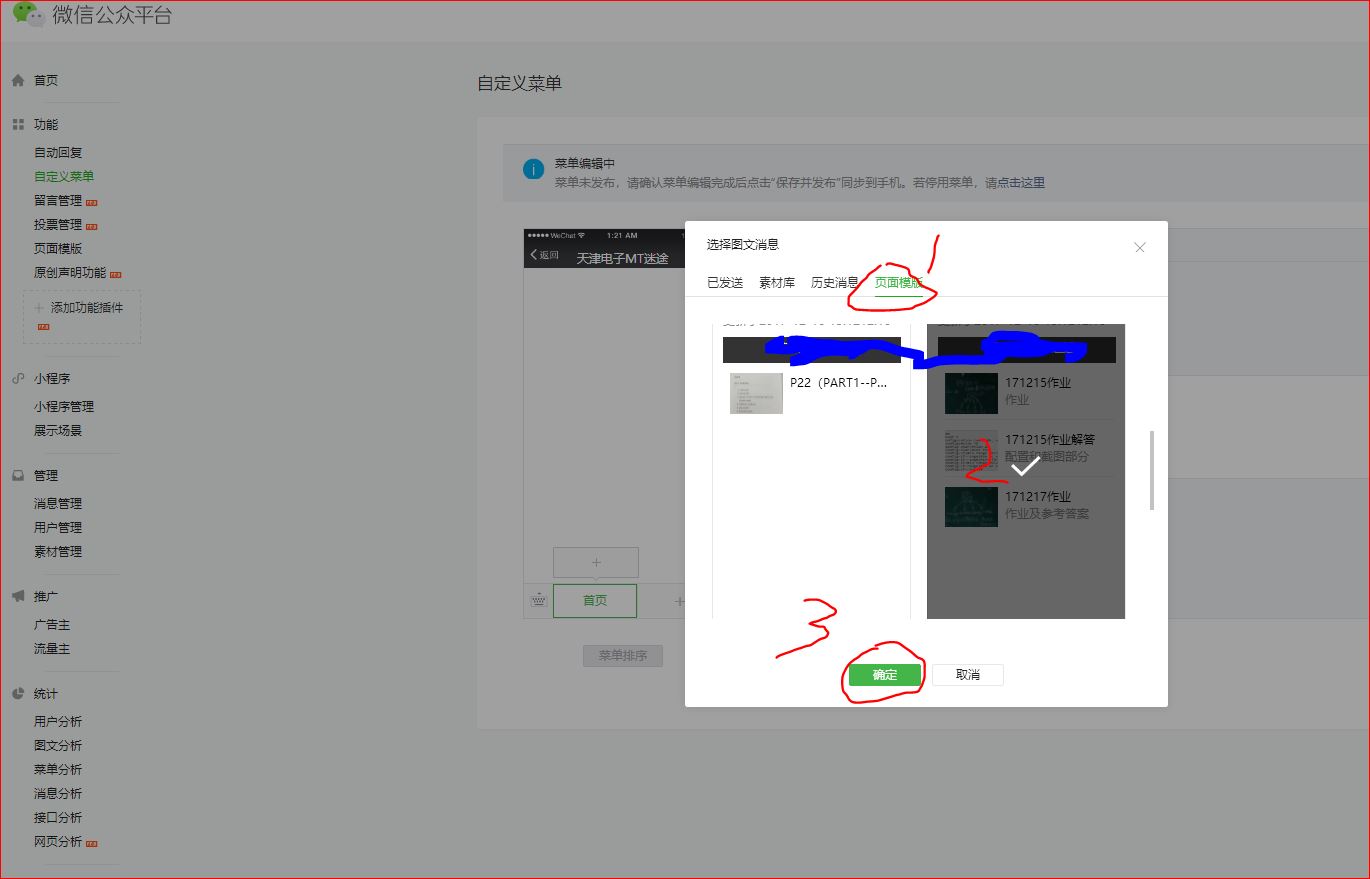Open 自定义菜单 in the sidebar
Viewport: 1370px width, 879px height.
[64, 176]
